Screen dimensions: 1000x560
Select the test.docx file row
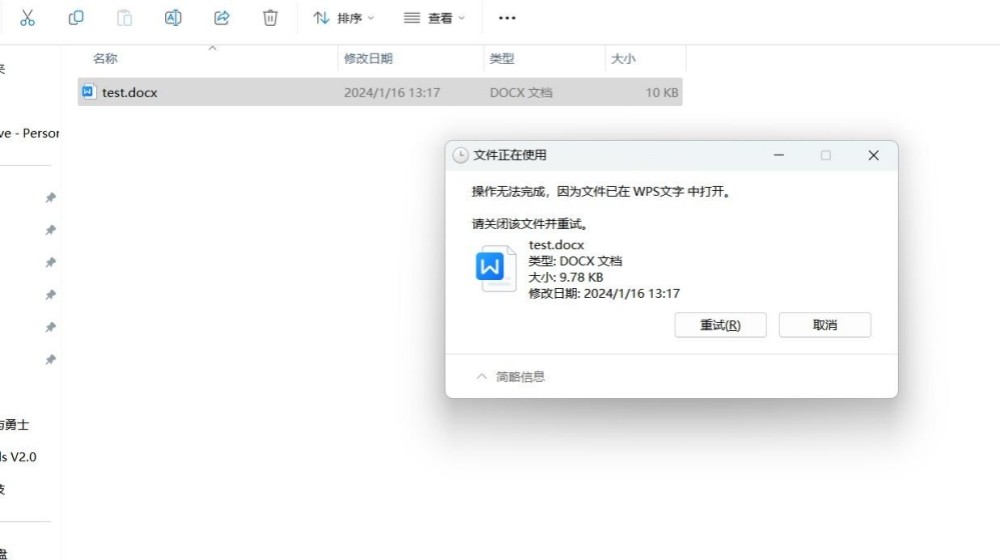click(x=380, y=92)
